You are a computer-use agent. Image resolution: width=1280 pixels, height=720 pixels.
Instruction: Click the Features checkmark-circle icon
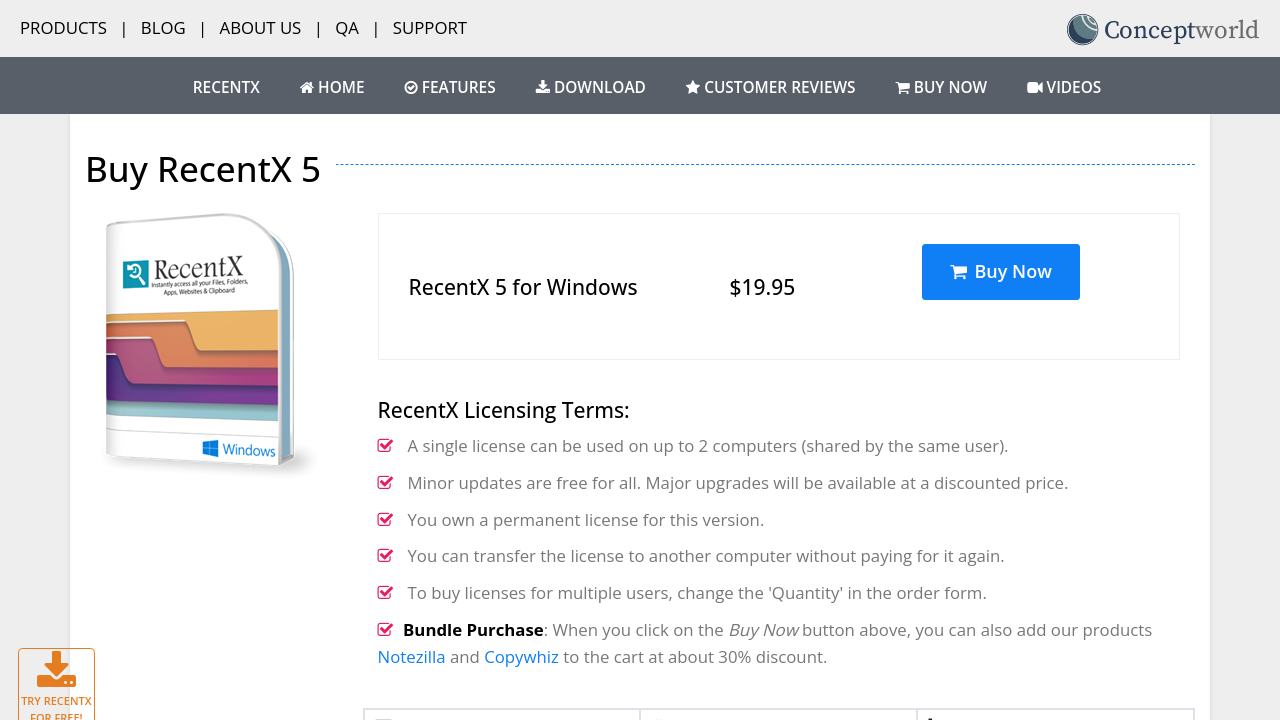pos(411,88)
